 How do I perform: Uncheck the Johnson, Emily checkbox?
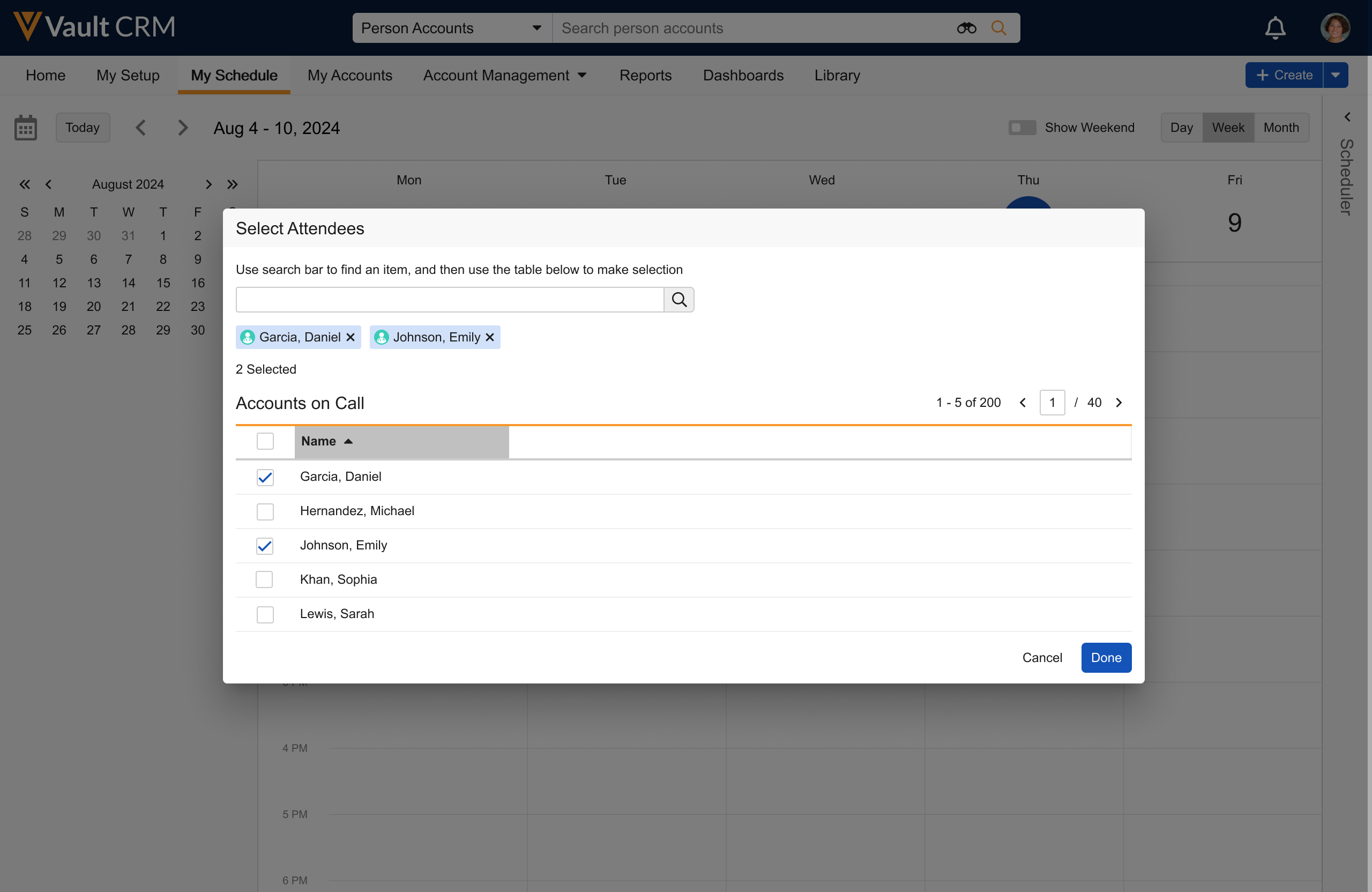(x=265, y=546)
